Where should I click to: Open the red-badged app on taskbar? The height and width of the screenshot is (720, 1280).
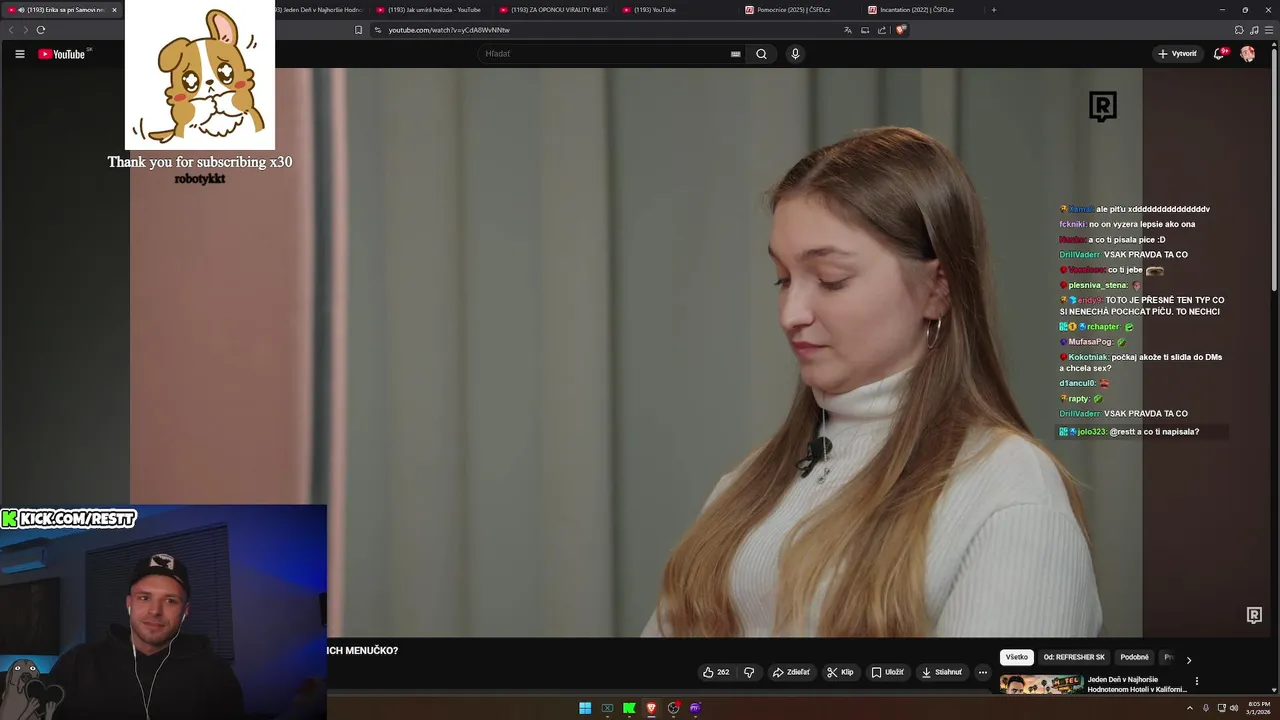[673, 708]
